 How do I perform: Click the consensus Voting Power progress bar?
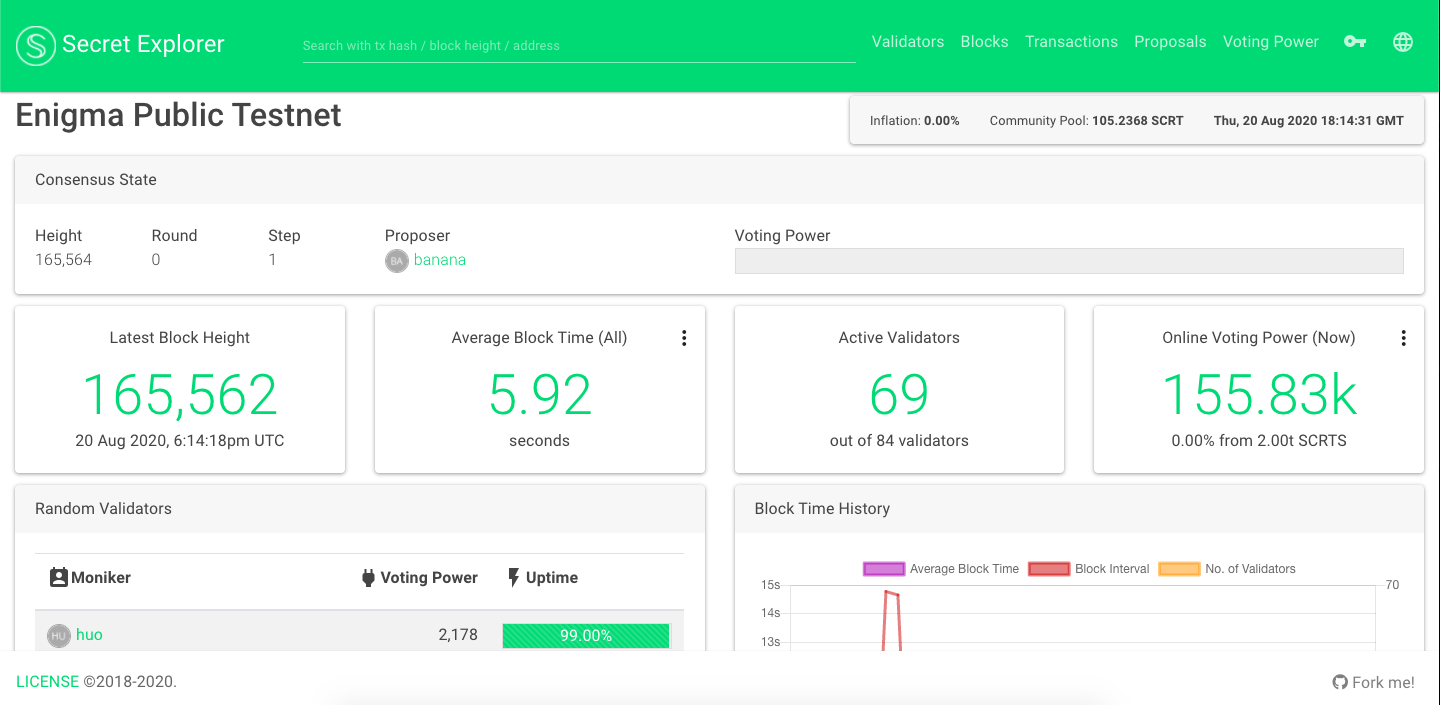[x=1069, y=261]
